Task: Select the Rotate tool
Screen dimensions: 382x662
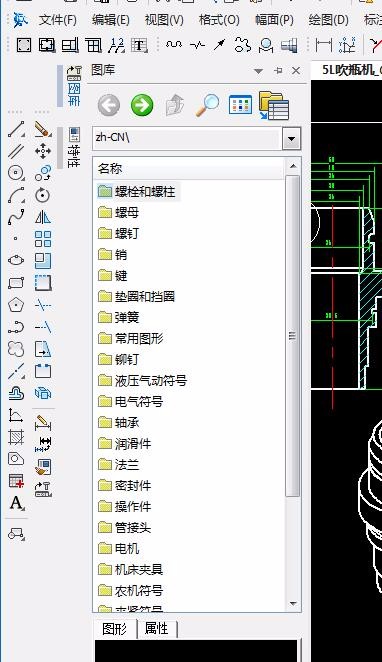Action: [x=43, y=195]
